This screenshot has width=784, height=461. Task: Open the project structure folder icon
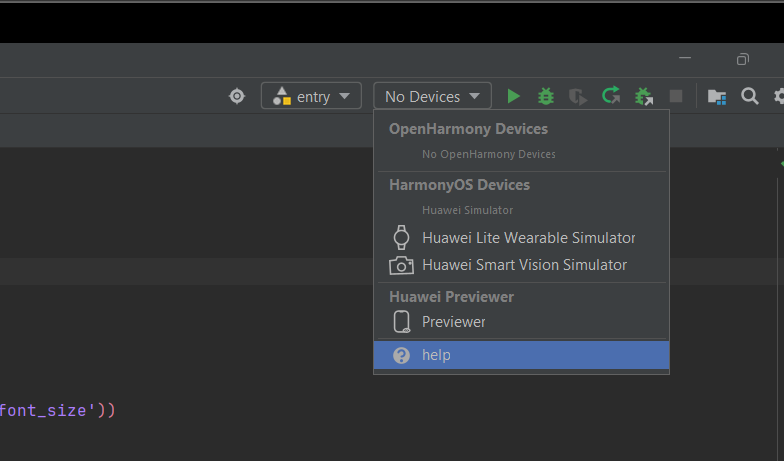pyautogui.click(x=717, y=96)
